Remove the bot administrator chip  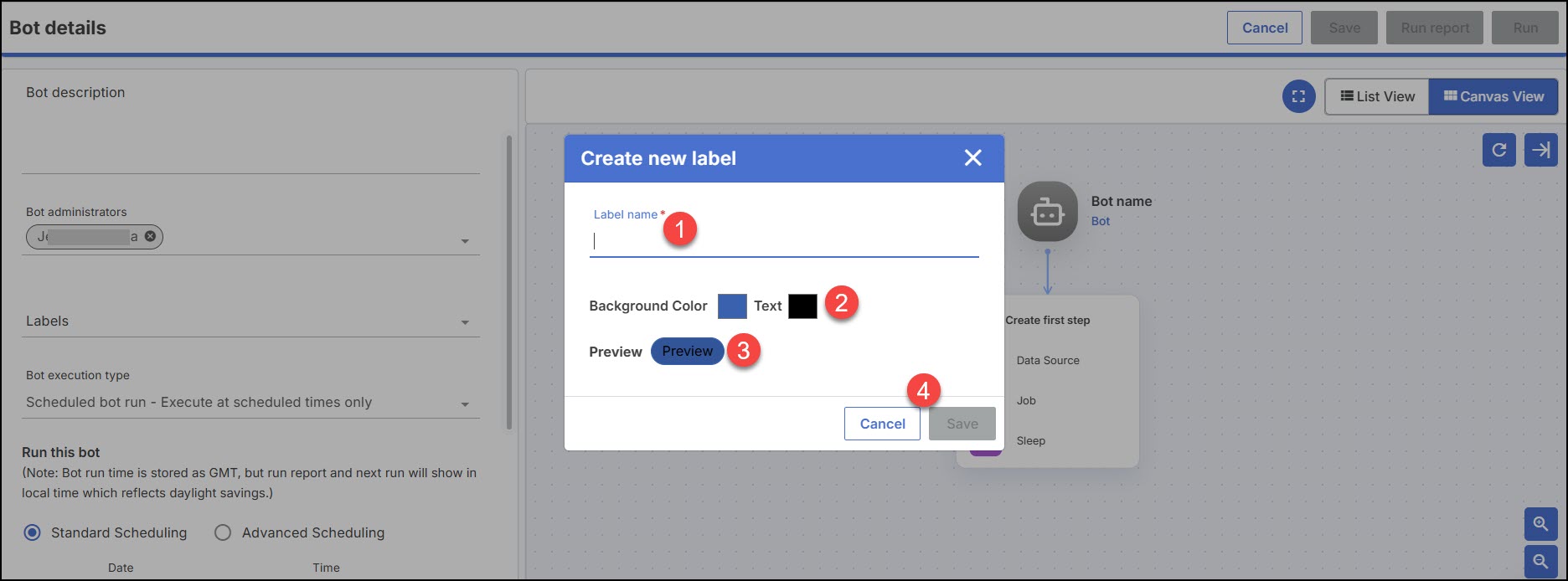(150, 236)
